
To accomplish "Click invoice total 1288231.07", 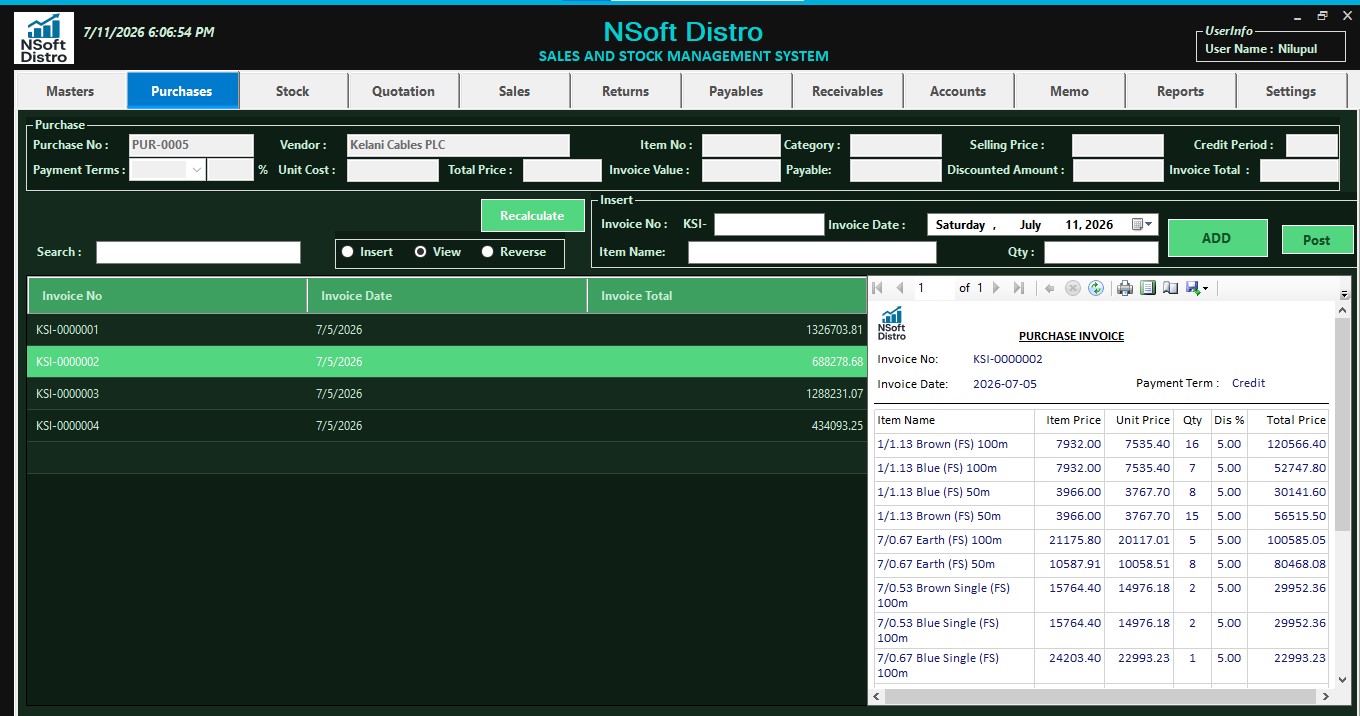I will [833, 394].
